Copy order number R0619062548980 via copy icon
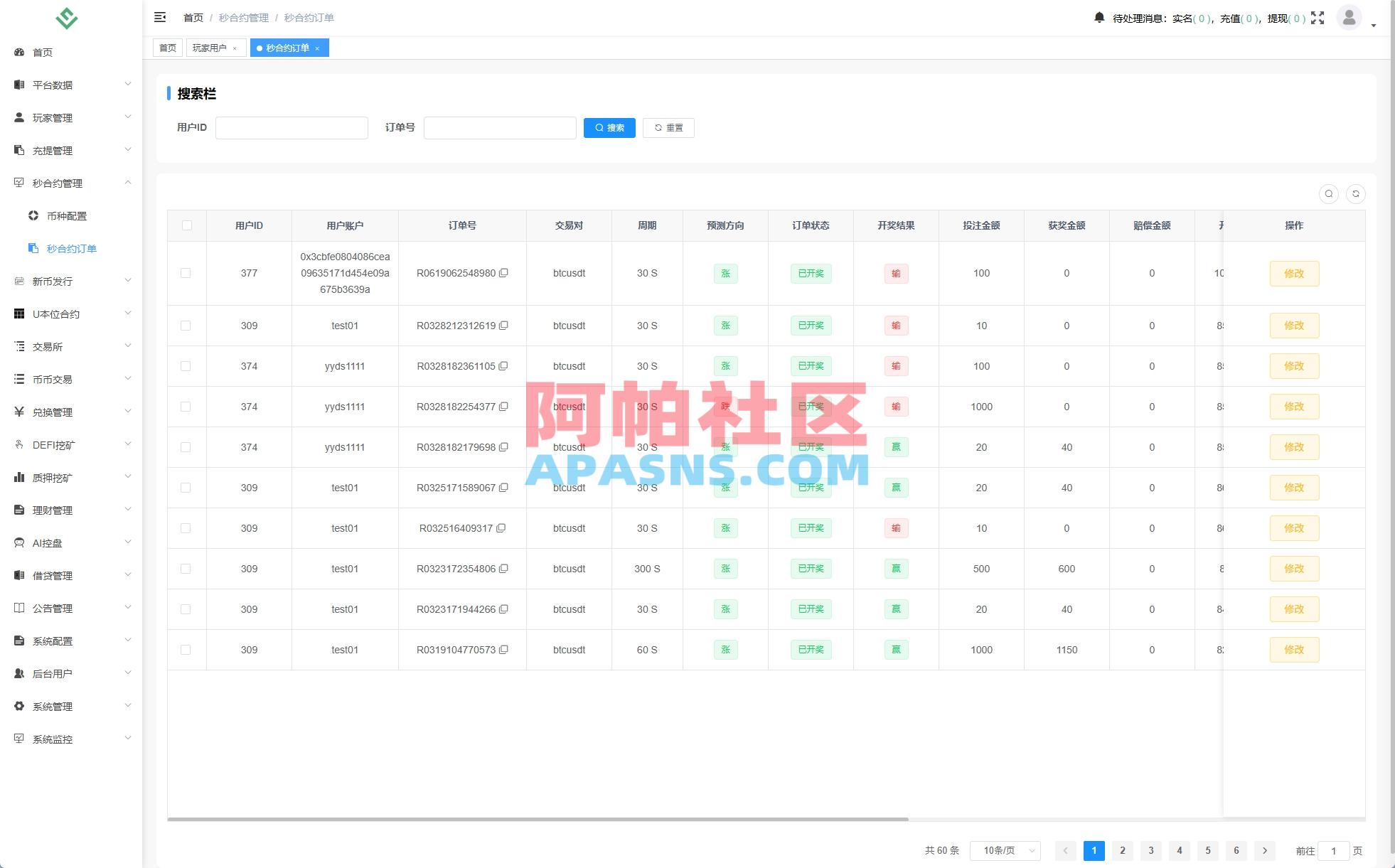The image size is (1395, 868). coord(504,273)
